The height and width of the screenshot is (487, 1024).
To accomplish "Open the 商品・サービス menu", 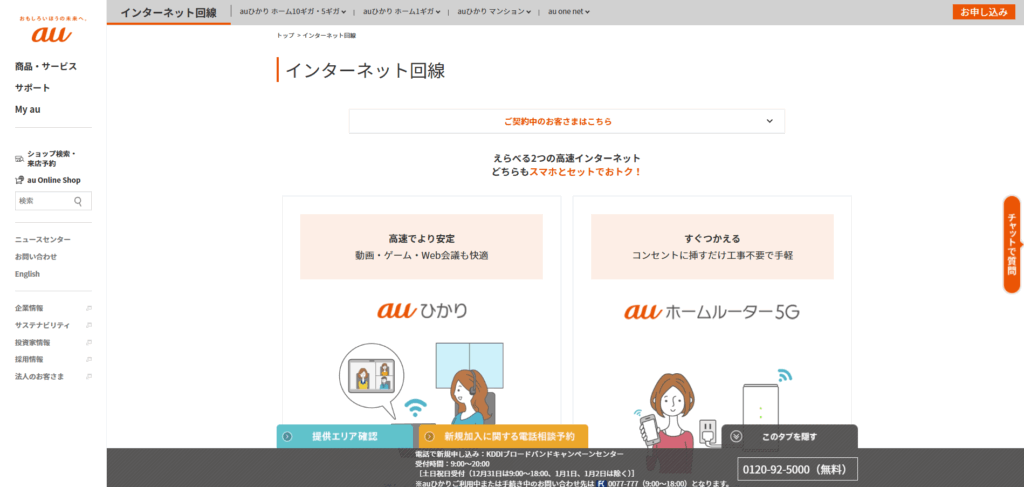I will 46,67.
